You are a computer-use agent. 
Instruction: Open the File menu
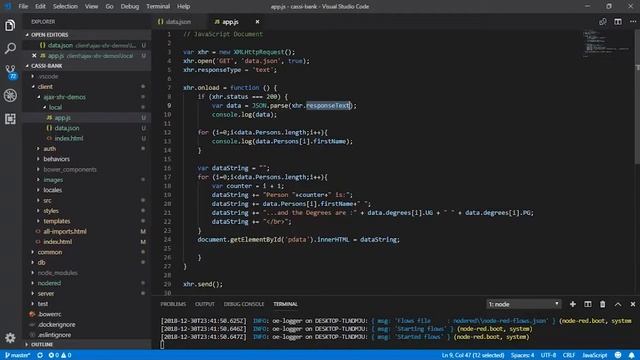pos(23,6)
